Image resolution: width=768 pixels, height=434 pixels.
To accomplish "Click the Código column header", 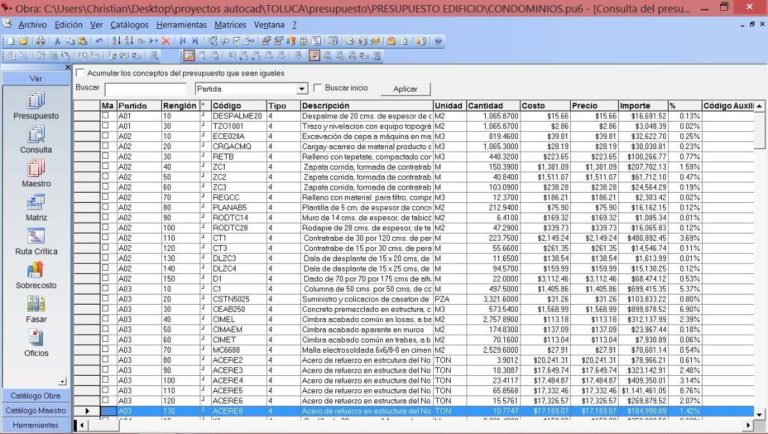I will tap(239, 105).
